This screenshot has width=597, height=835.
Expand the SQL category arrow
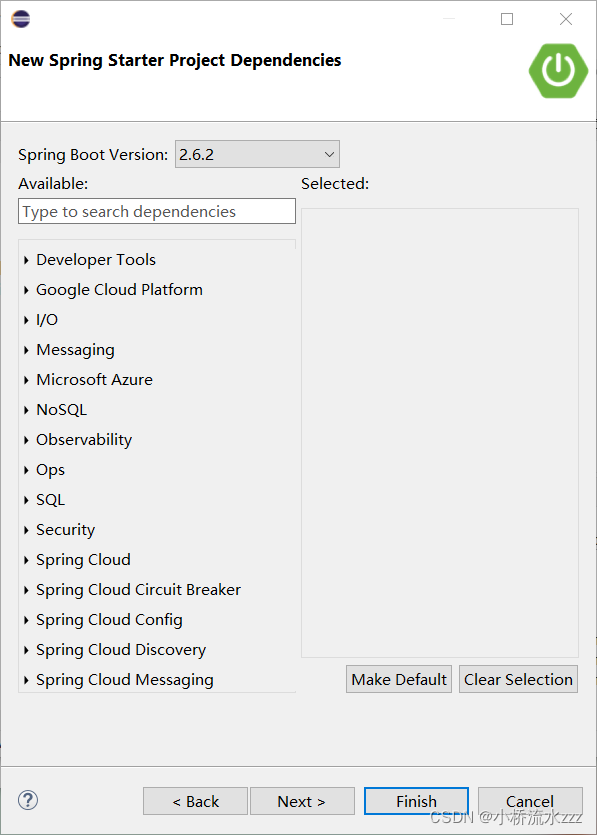pyautogui.click(x=26, y=500)
